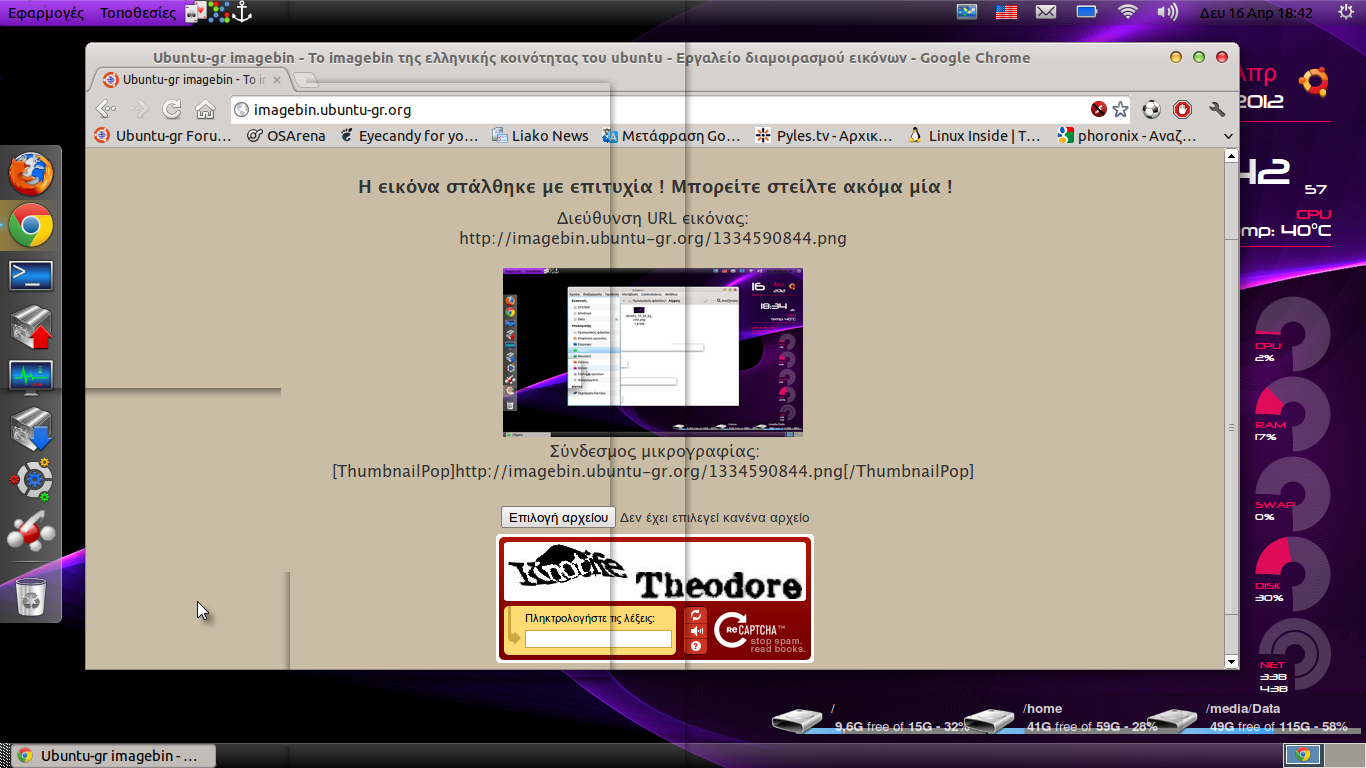
Task: Switch to the audio CAPTCHA challenge
Action: 696,631
